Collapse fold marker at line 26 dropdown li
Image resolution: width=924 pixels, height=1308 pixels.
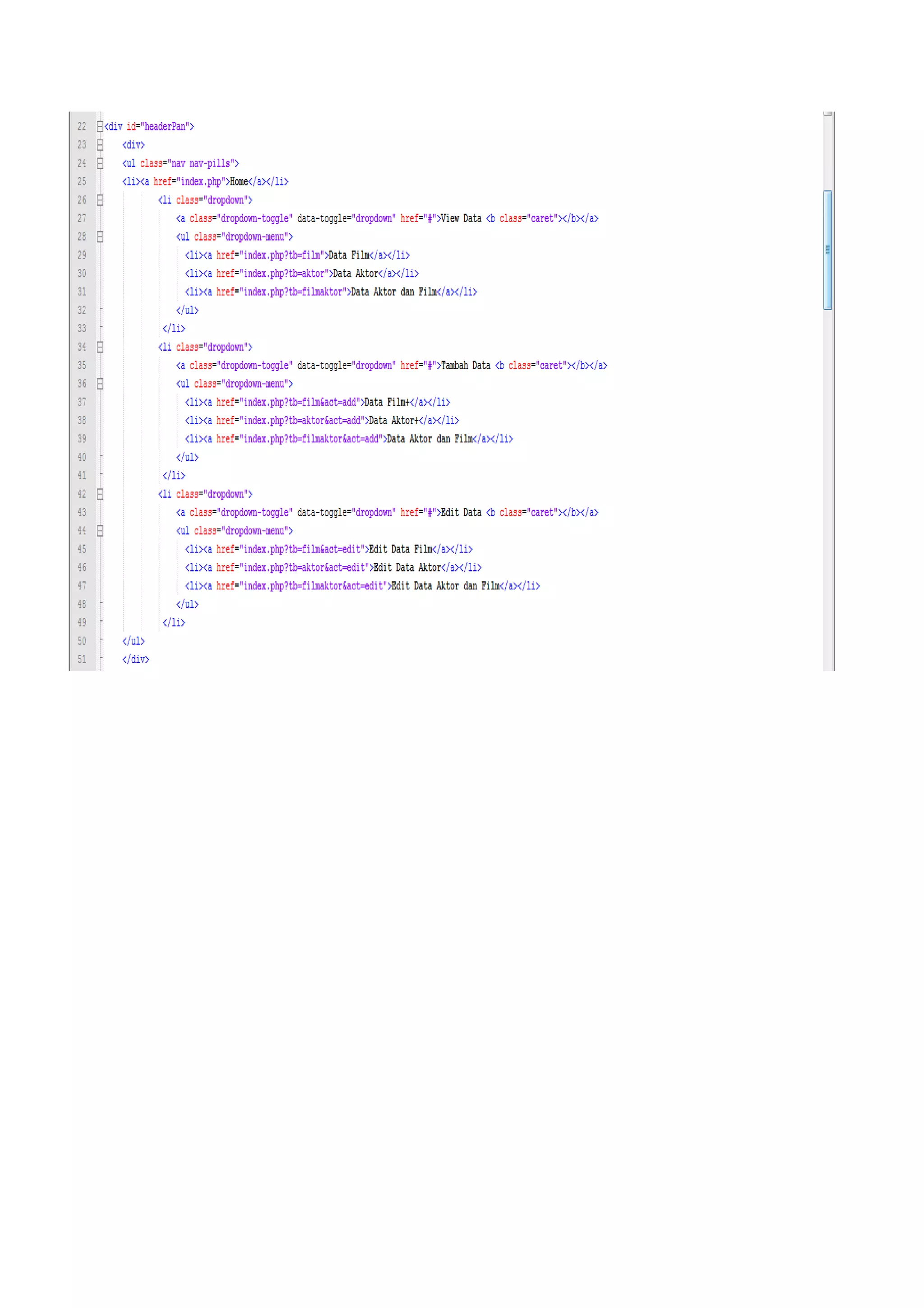click(x=100, y=200)
